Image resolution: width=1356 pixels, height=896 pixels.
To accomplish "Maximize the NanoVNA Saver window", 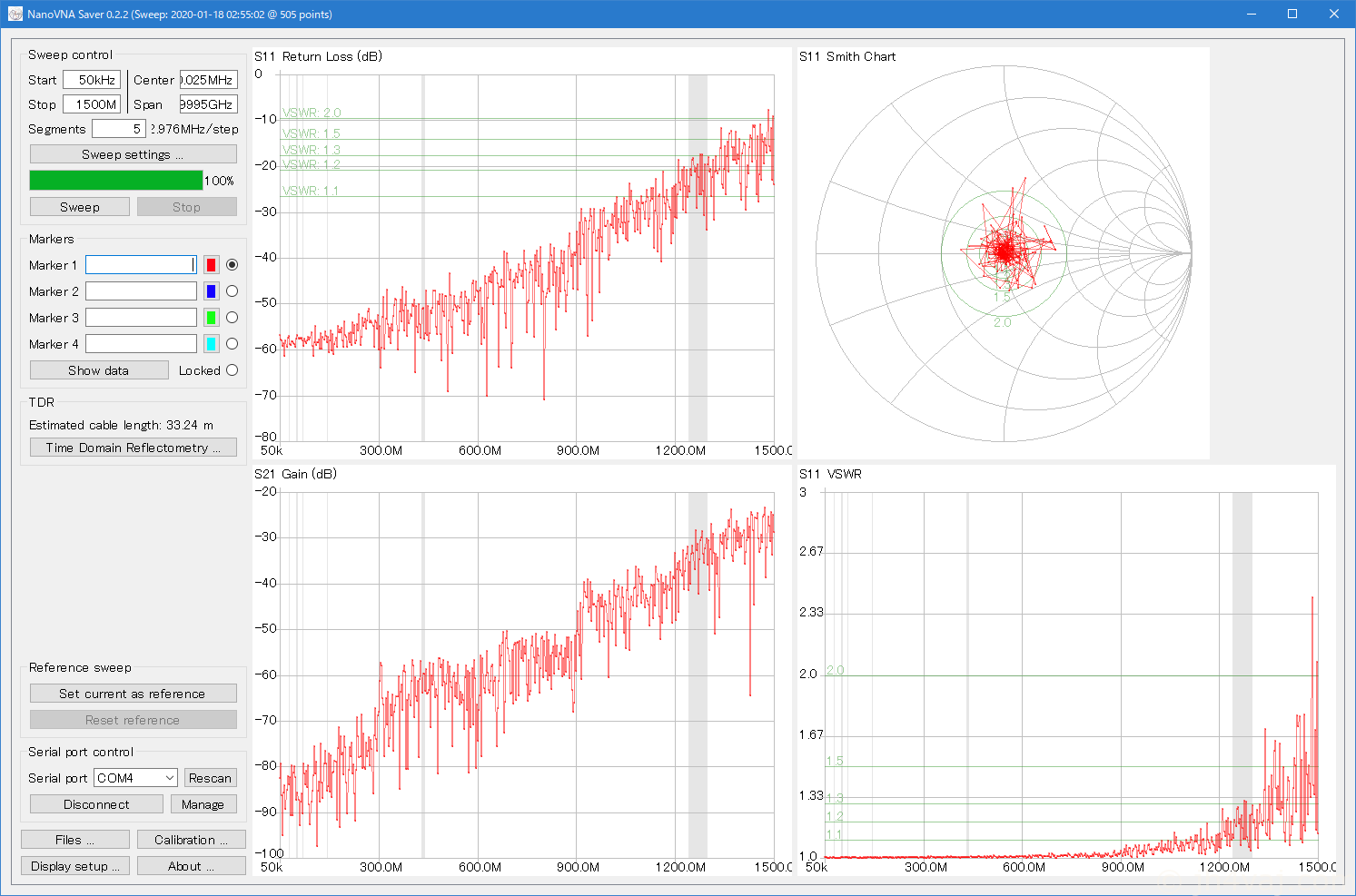I will click(x=1292, y=15).
